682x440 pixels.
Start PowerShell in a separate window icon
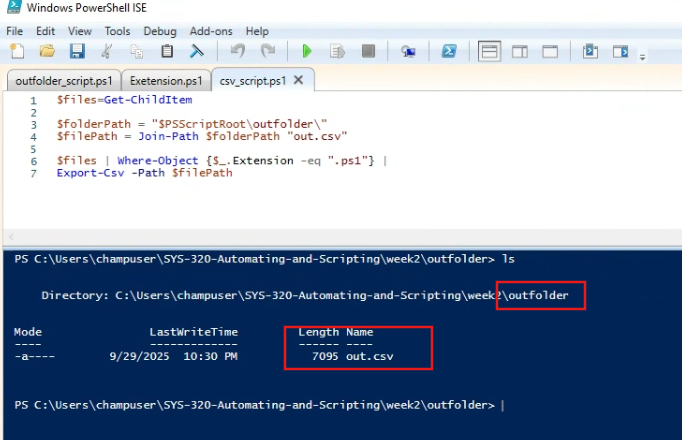(x=450, y=51)
